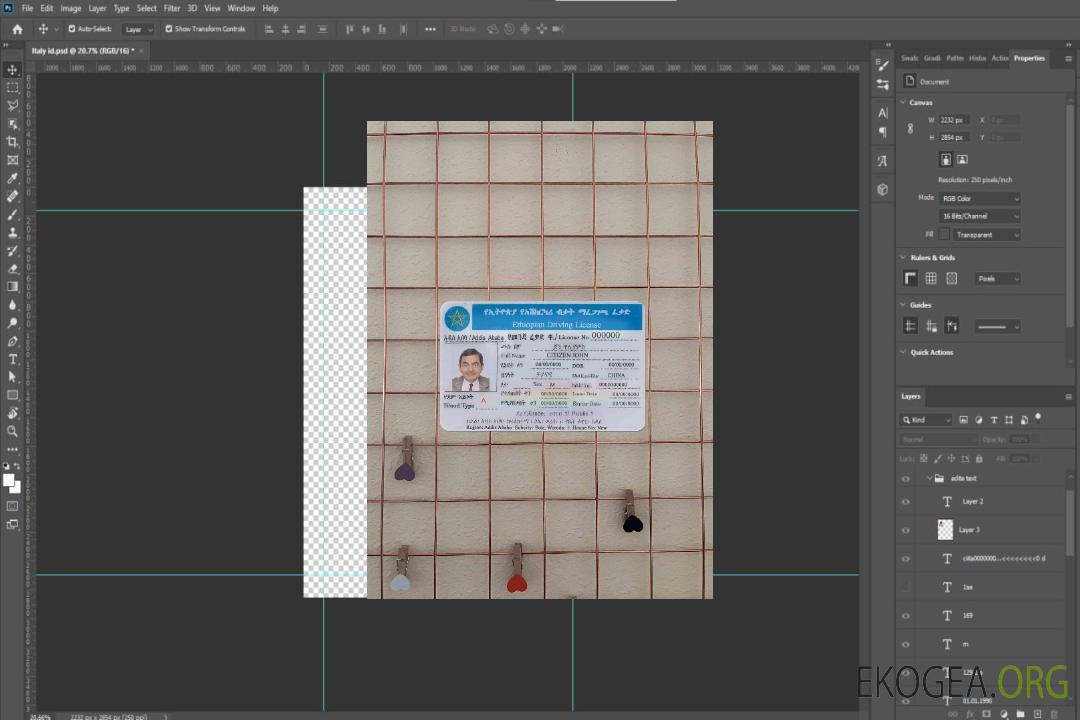The image size is (1080, 720).
Task: Open the Filter menu
Action: (x=172, y=8)
